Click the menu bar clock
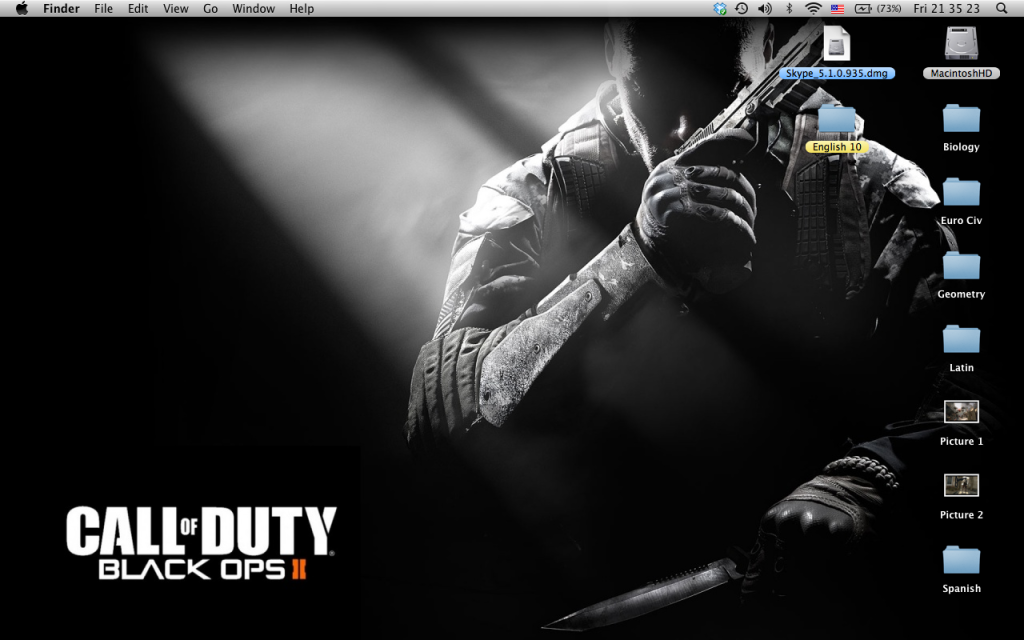Image resolution: width=1024 pixels, height=640 pixels. pos(947,8)
